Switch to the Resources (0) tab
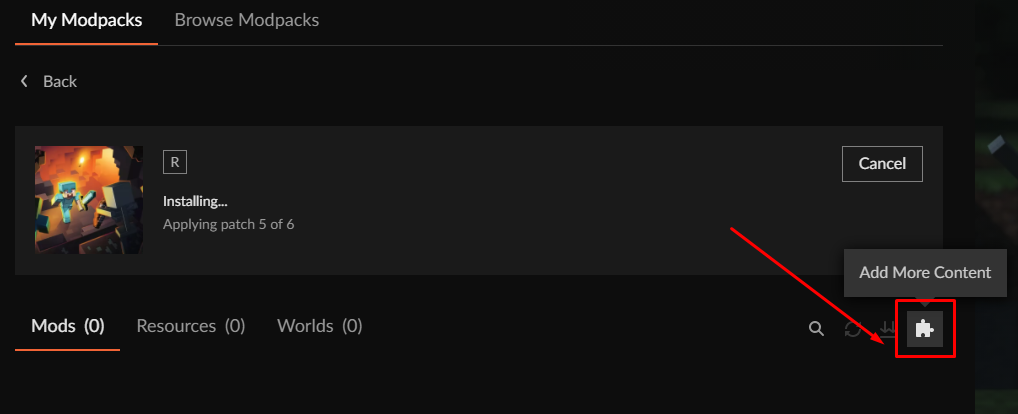Viewport: 1018px width, 414px height. click(191, 326)
